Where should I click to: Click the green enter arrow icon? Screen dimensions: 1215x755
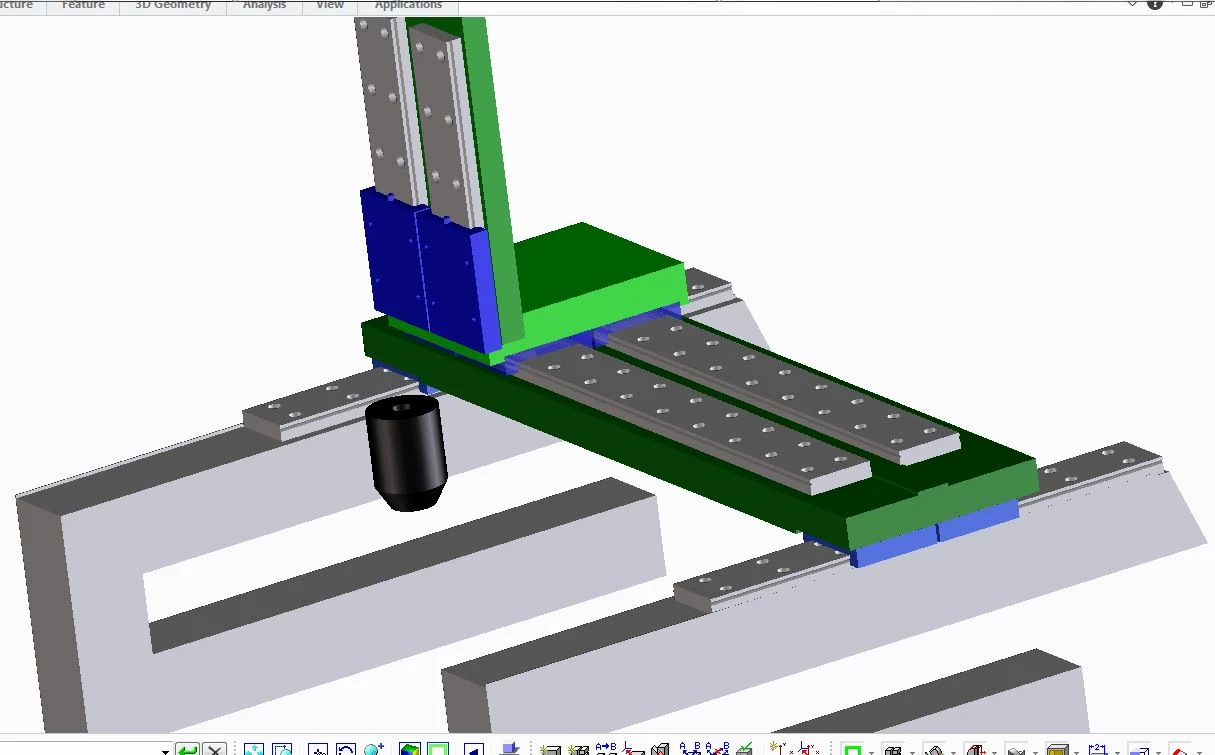pyautogui.click(x=187, y=749)
